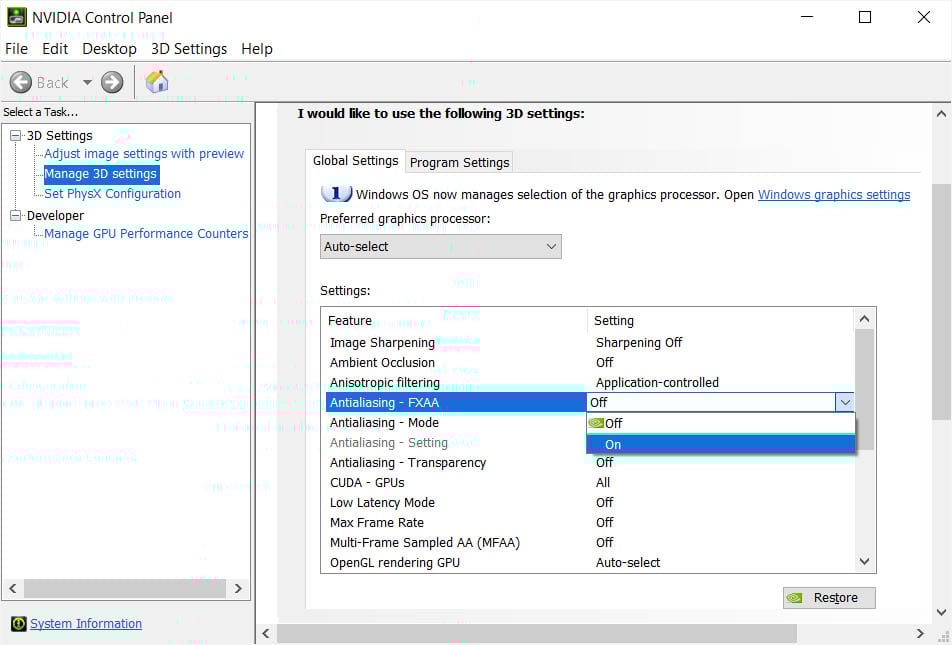Screen dimensions: 952x645
Task: Open the Windows graphics settings link
Action: [x=833, y=194]
